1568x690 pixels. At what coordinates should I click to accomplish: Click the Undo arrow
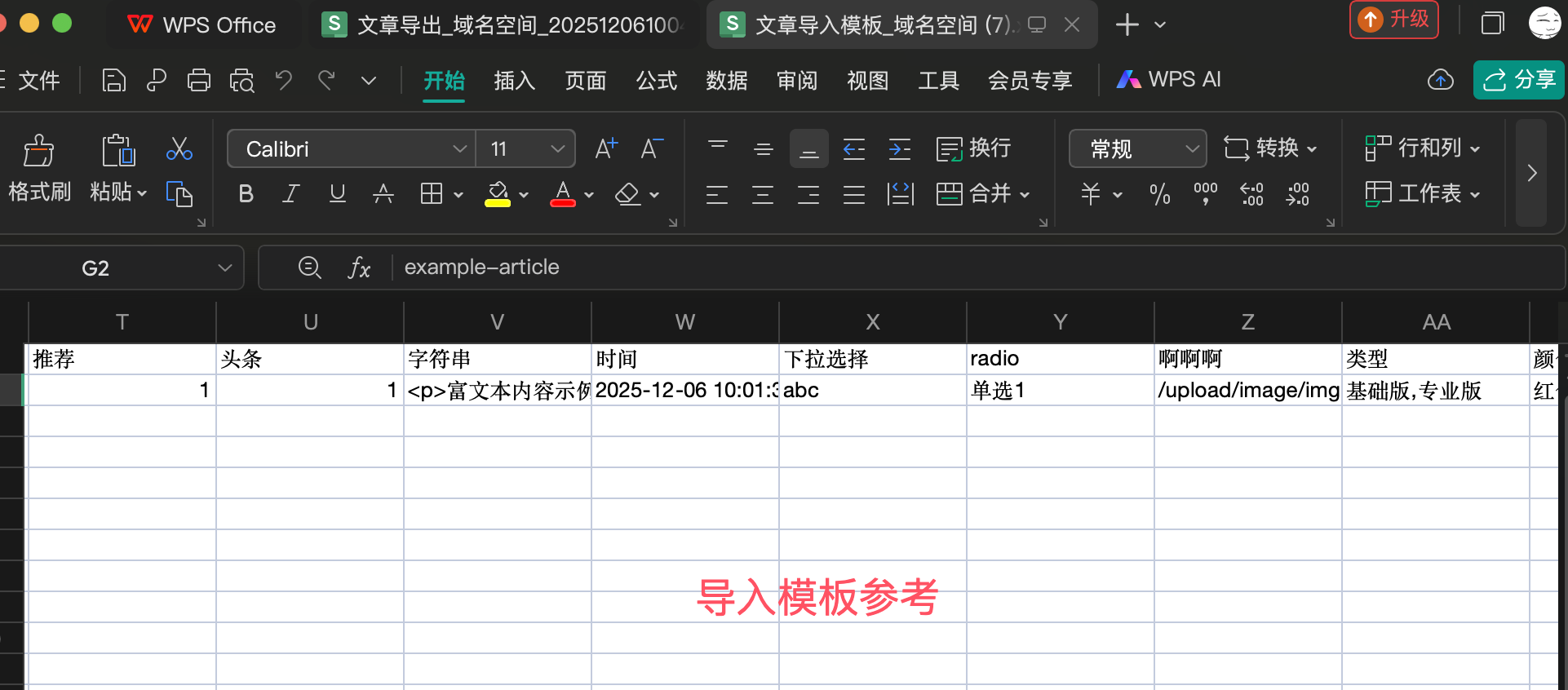(283, 80)
